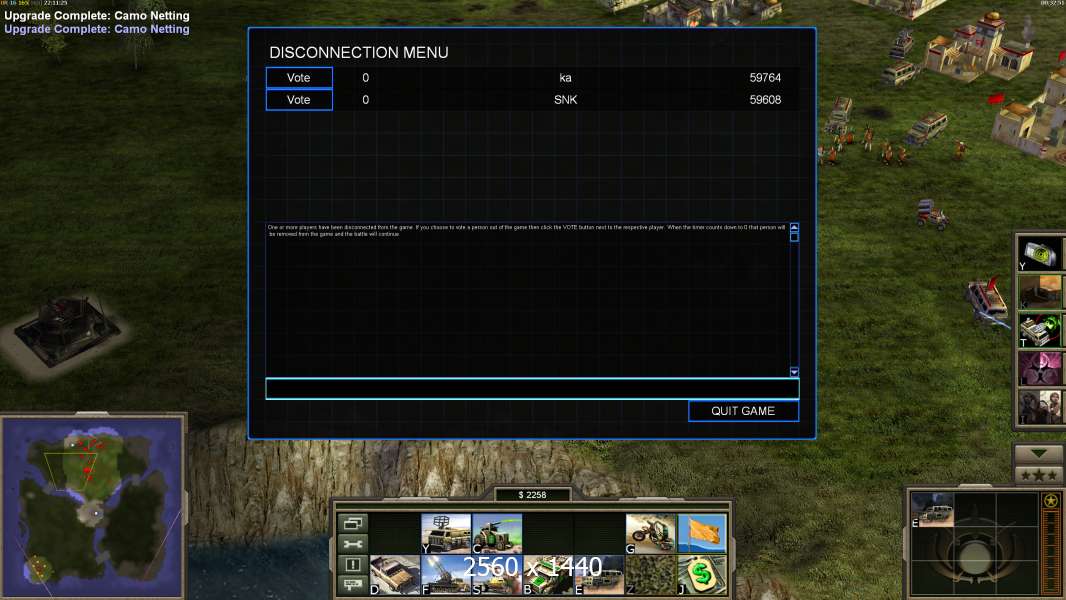1066x600 pixels.
Task: Select the timer value 59764
Action: [x=765, y=77]
